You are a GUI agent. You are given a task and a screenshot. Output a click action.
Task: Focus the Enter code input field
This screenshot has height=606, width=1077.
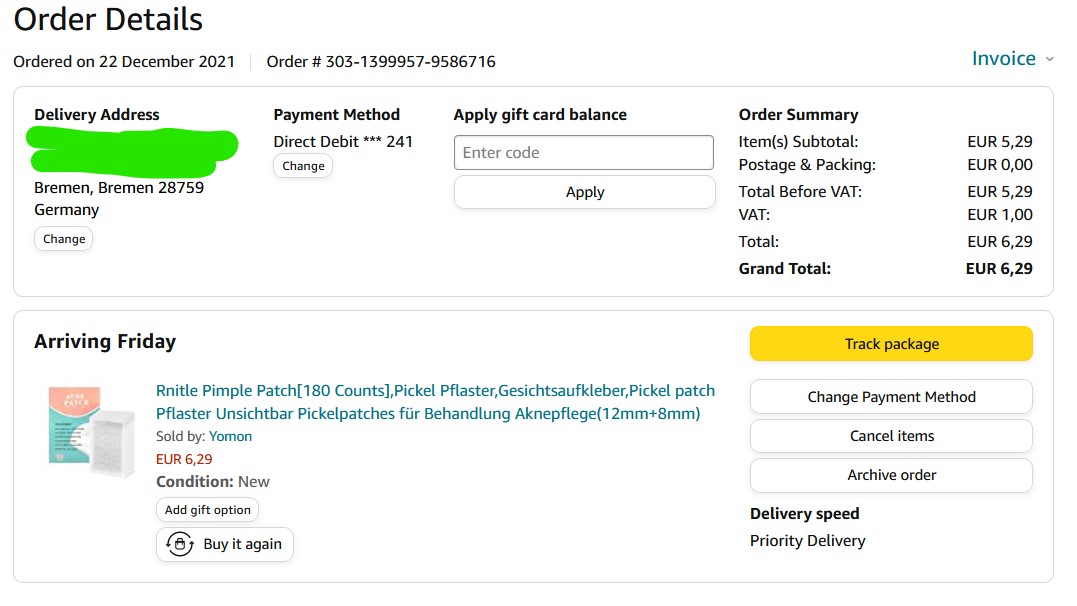coord(584,153)
